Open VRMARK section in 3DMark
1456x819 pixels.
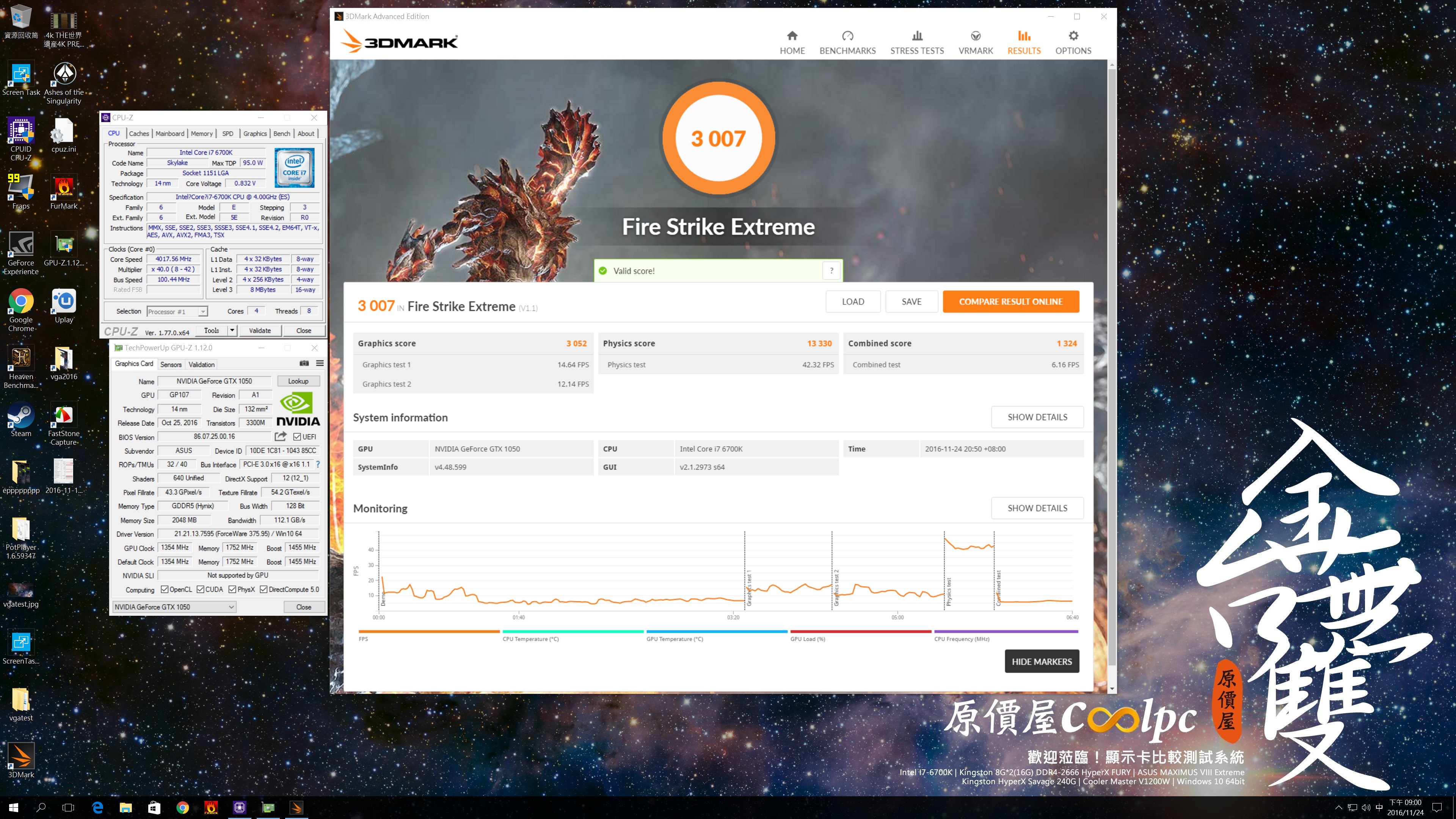tap(976, 42)
